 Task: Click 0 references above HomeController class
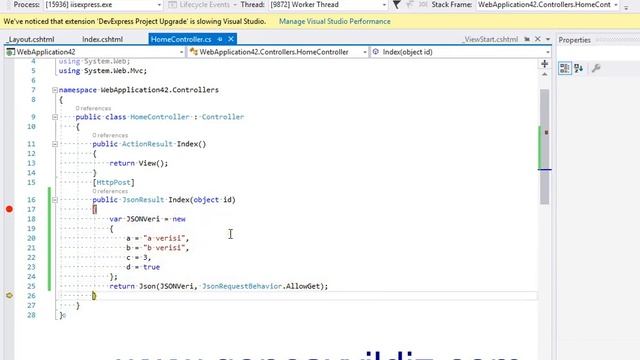(x=93, y=108)
